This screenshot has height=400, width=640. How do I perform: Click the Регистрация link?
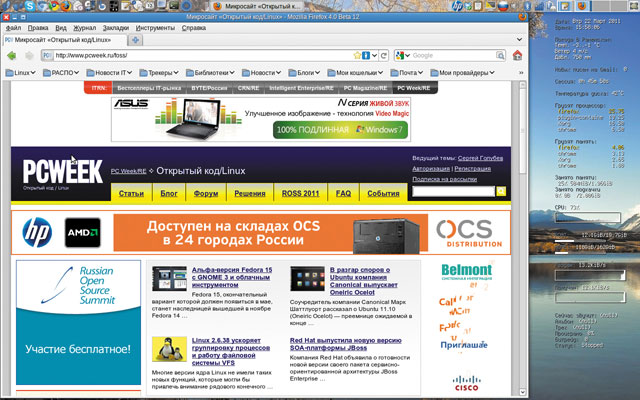(472, 169)
